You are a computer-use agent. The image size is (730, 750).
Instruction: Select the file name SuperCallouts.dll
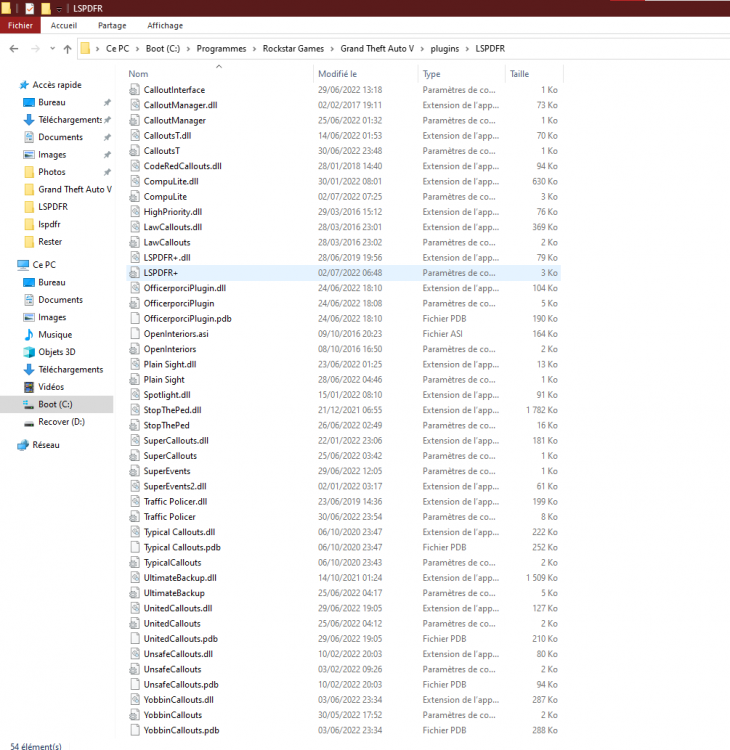point(176,441)
